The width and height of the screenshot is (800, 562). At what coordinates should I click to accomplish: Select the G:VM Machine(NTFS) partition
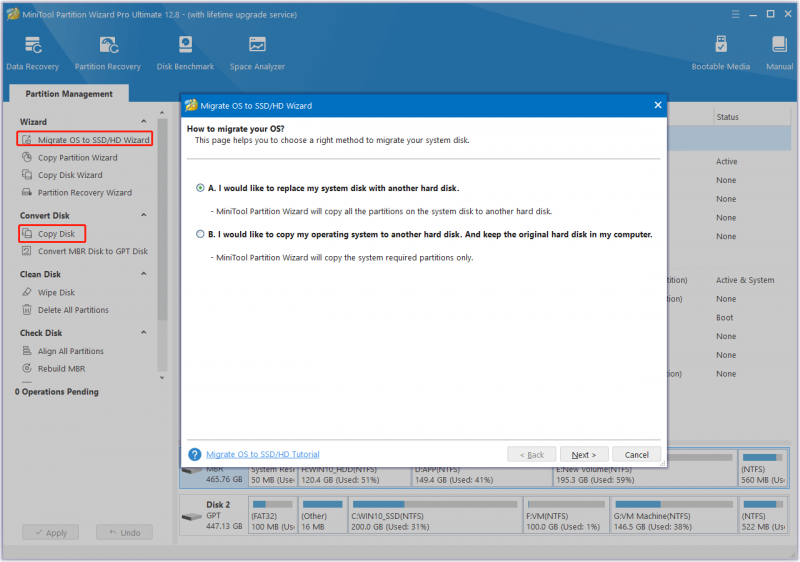coord(673,515)
